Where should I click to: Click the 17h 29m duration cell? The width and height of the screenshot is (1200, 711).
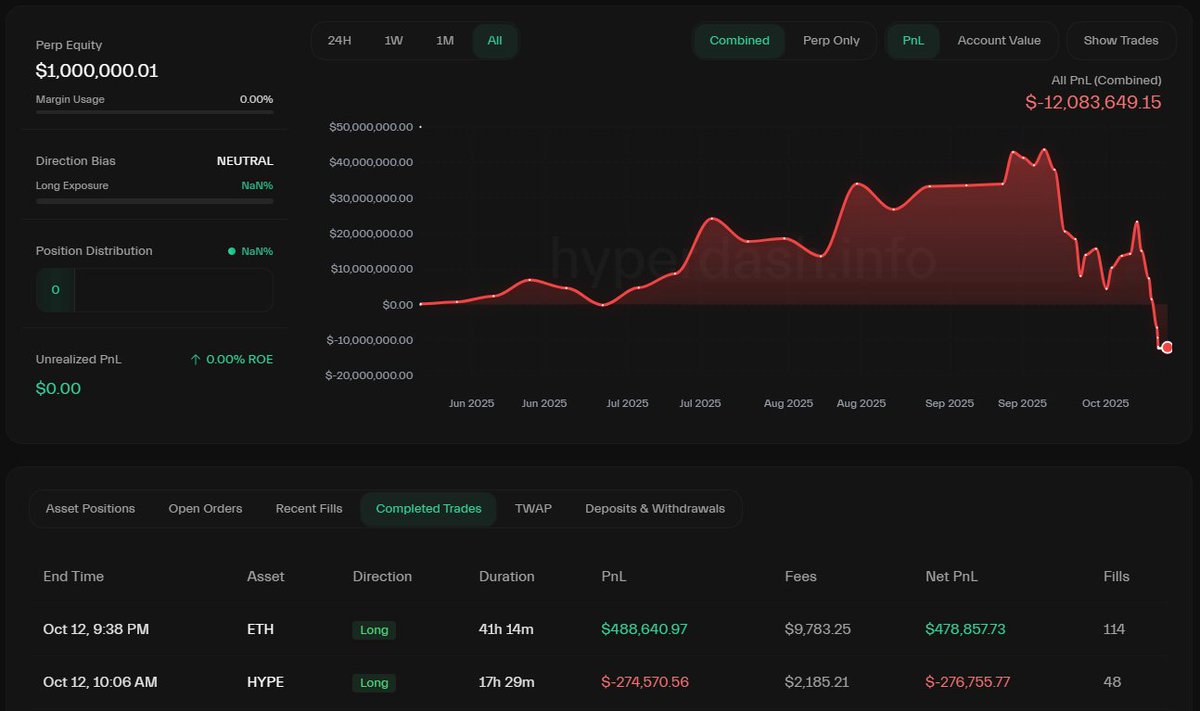[507, 682]
